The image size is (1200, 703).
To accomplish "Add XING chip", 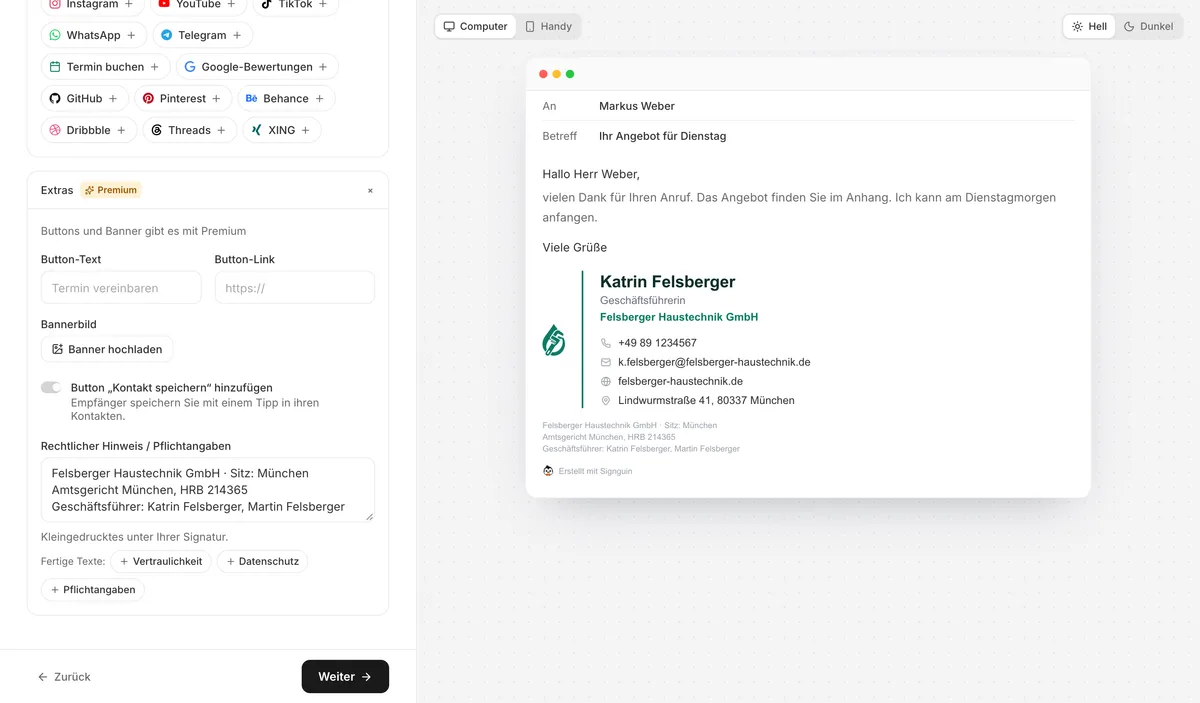I will coord(282,130).
